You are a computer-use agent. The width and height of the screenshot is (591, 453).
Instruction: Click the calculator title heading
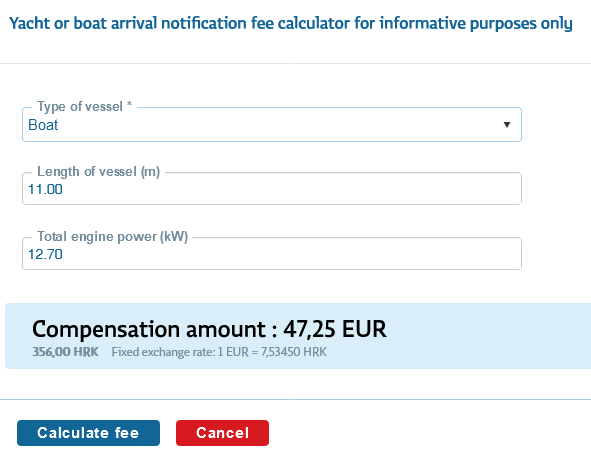pyautogui.click(x=291, y=23)
